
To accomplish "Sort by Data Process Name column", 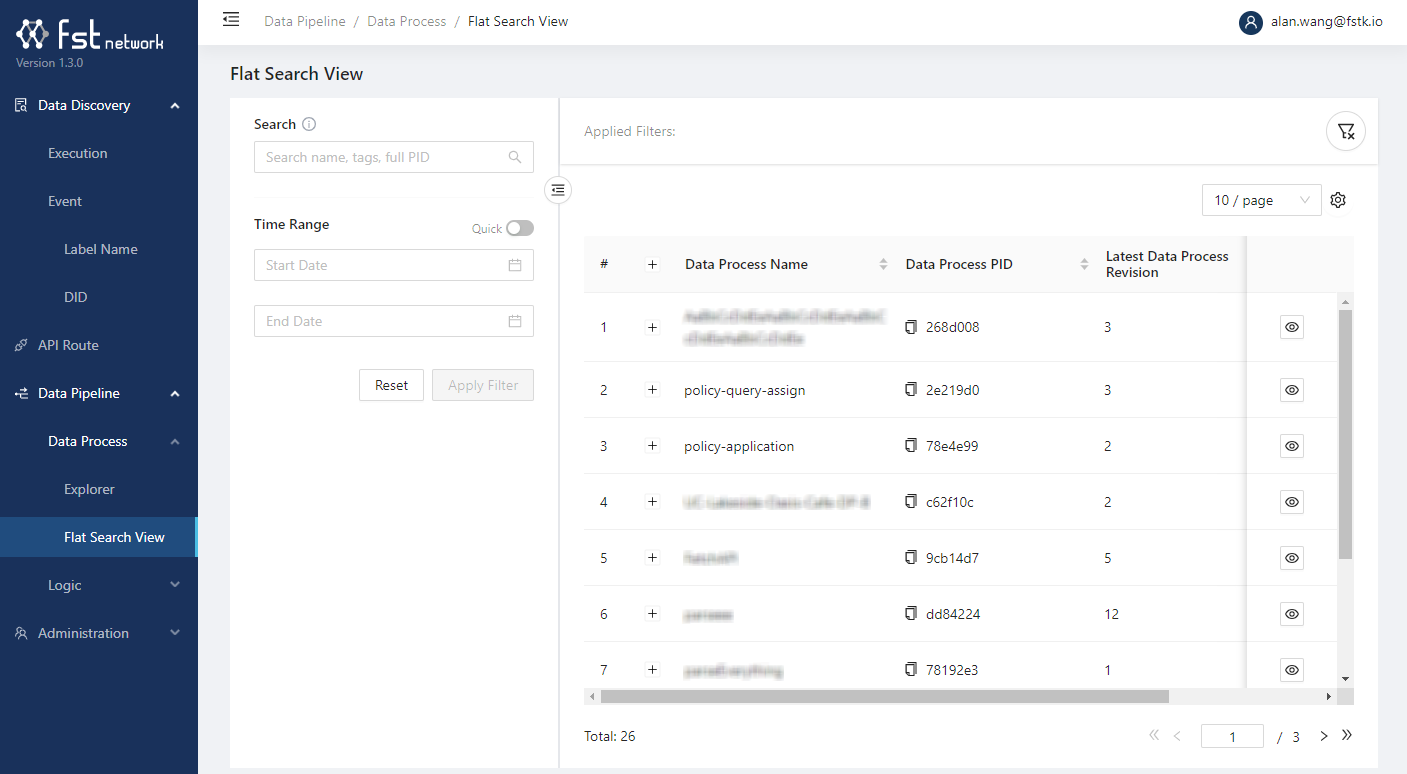I will 883,264.
